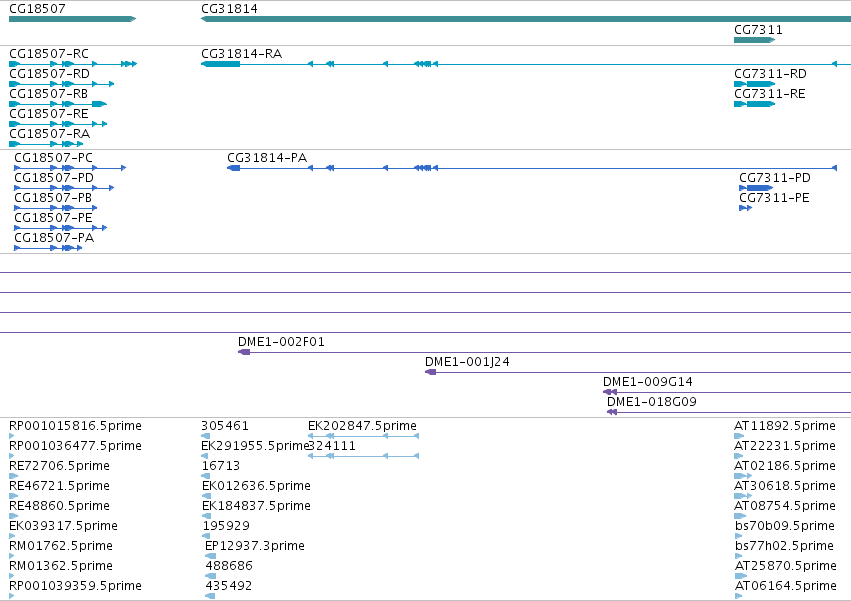Open EST RM01762.5prime
The width and height of the screenshot is (851, 601).
tap(61, 546)
